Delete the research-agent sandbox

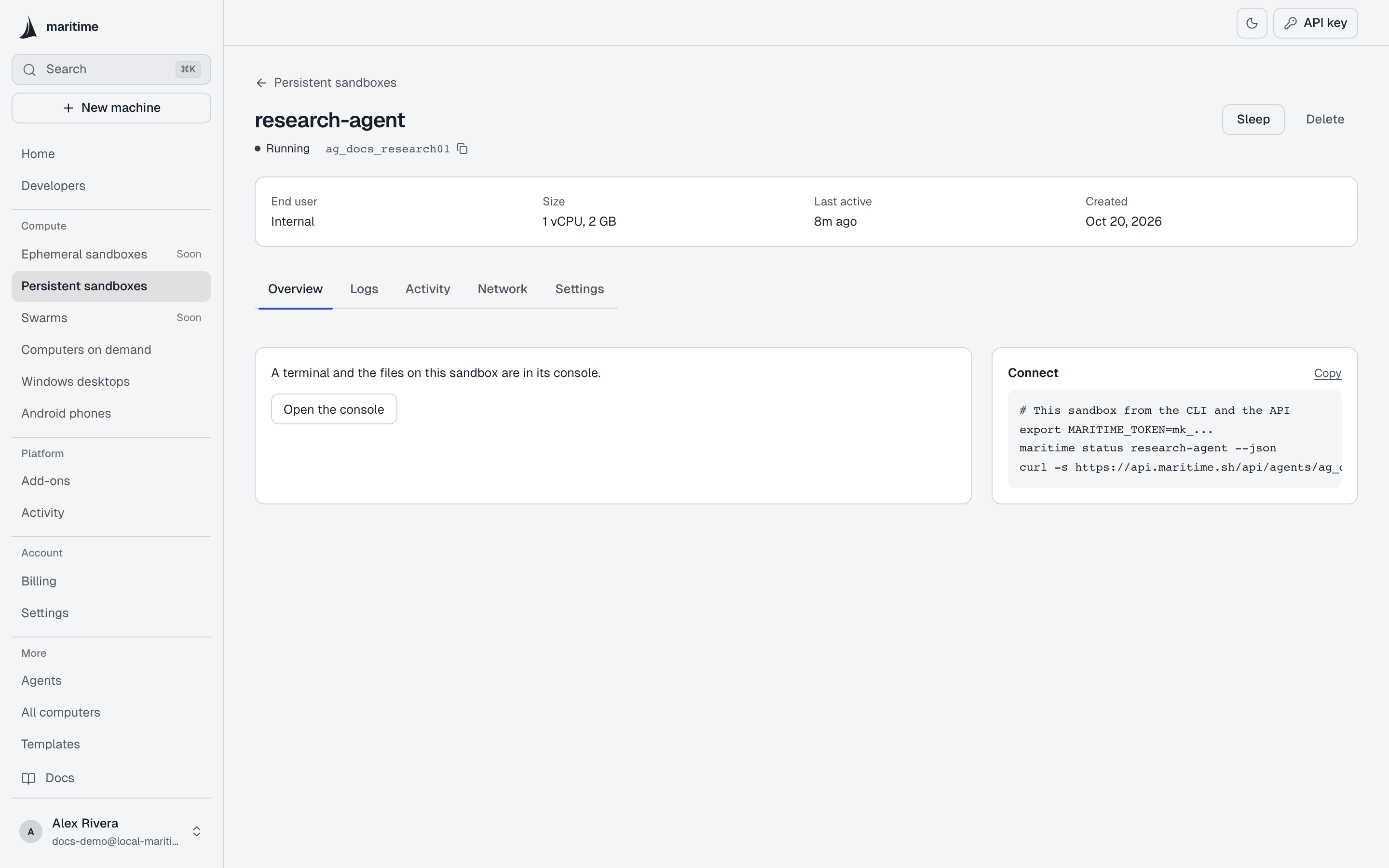(1325, 120)
